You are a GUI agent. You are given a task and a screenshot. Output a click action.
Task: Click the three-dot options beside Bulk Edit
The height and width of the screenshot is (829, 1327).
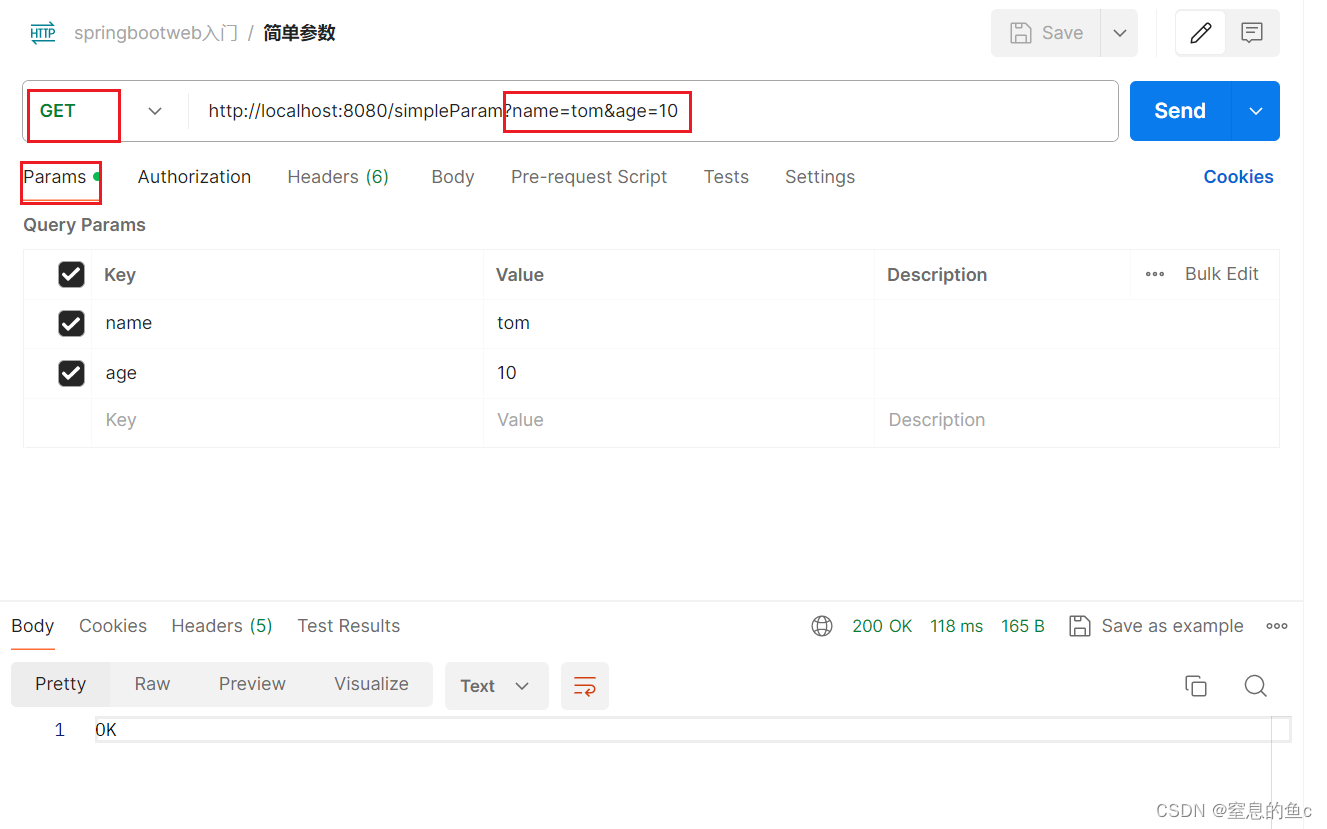coord(1155,274)
